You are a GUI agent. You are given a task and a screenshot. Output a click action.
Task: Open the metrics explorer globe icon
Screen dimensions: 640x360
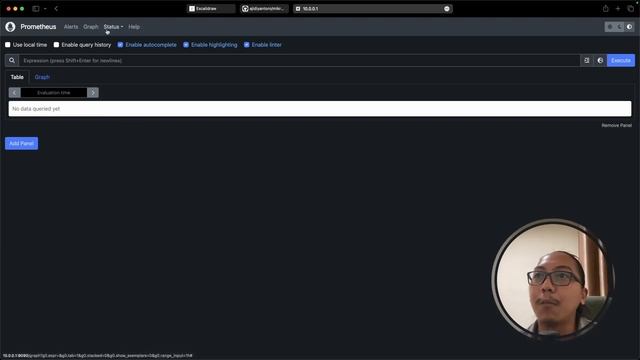[600, 60]
